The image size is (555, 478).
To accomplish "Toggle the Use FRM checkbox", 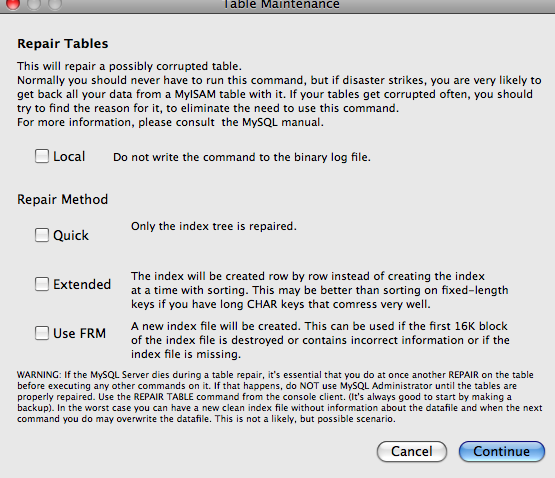I will click(x=42, y=333).
